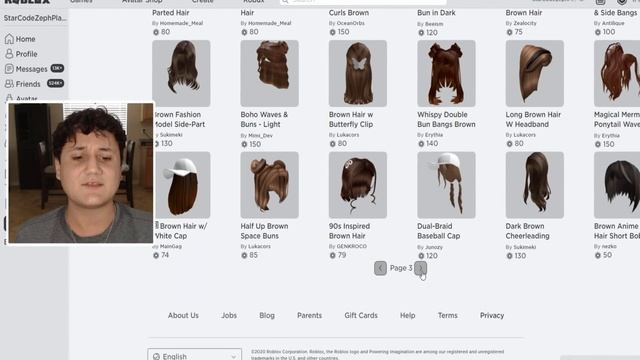Image resolution: width=640 pixels, height=360 pixels.
Task: Click the 'Bun in Dark' item title
Action: coord(436,13)
